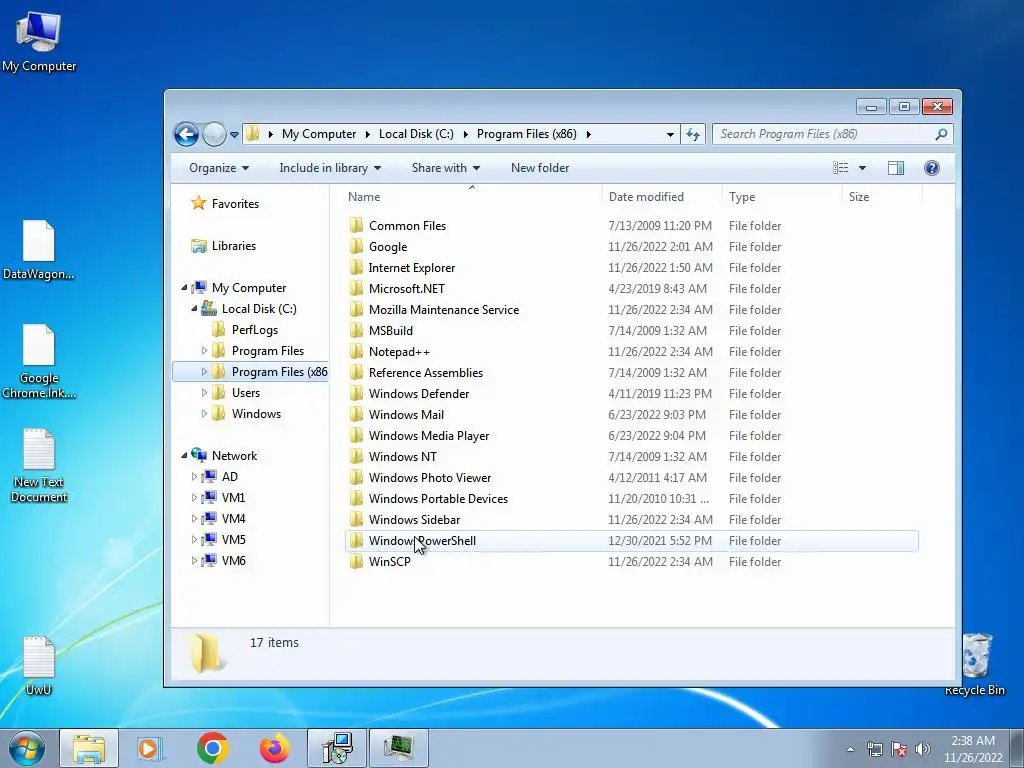The image size is (1024, 768).
Task: Expand the Windows tree node
Action: pyautogui.click(x=204, y=413)
